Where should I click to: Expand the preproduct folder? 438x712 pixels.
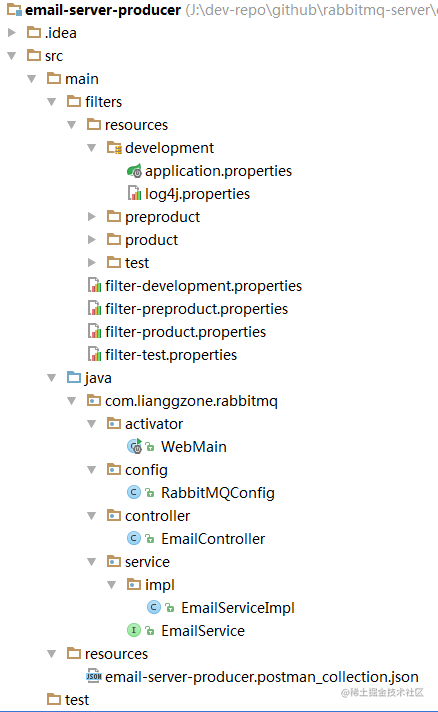point(92,217)
